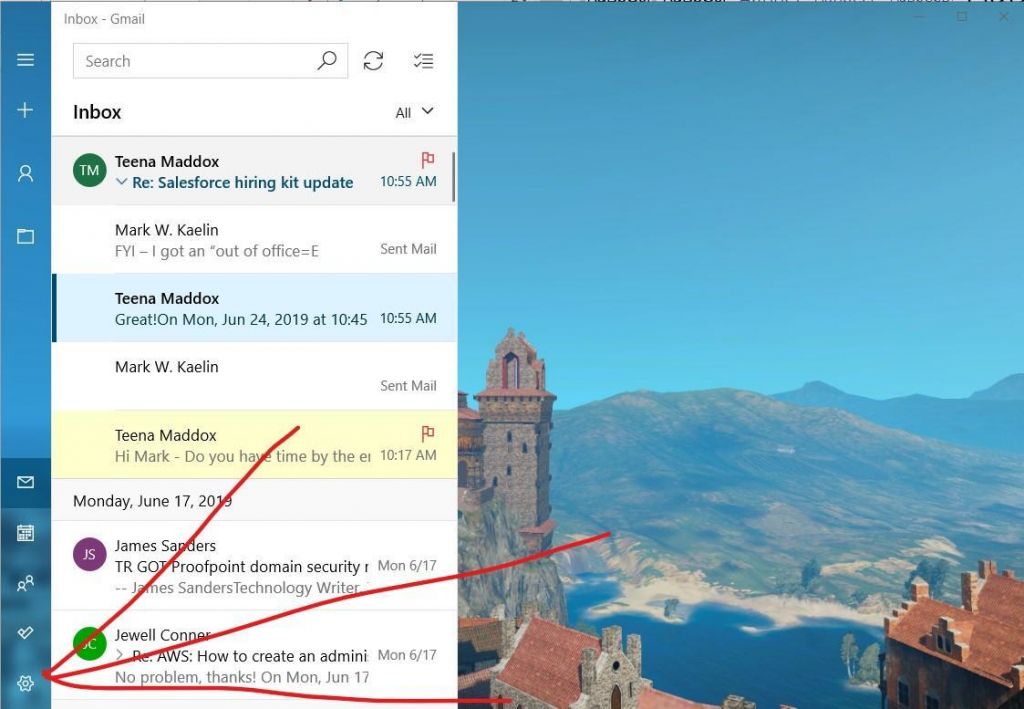Switch to the To Do view
Screen dimensions: 1024x709
click(25, 632)
